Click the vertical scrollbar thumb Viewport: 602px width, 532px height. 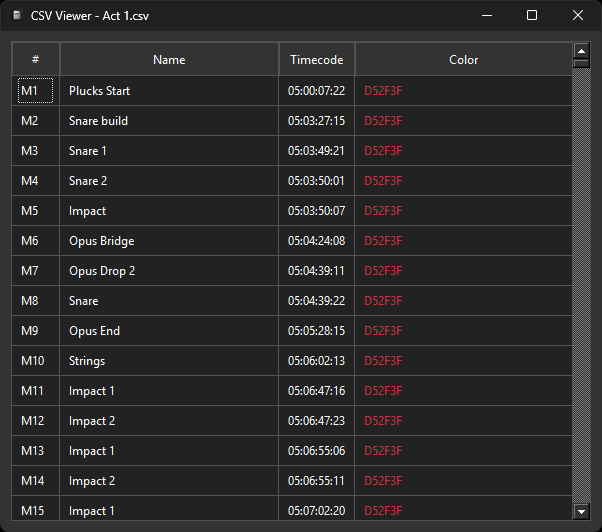click(x=581, y=63)
